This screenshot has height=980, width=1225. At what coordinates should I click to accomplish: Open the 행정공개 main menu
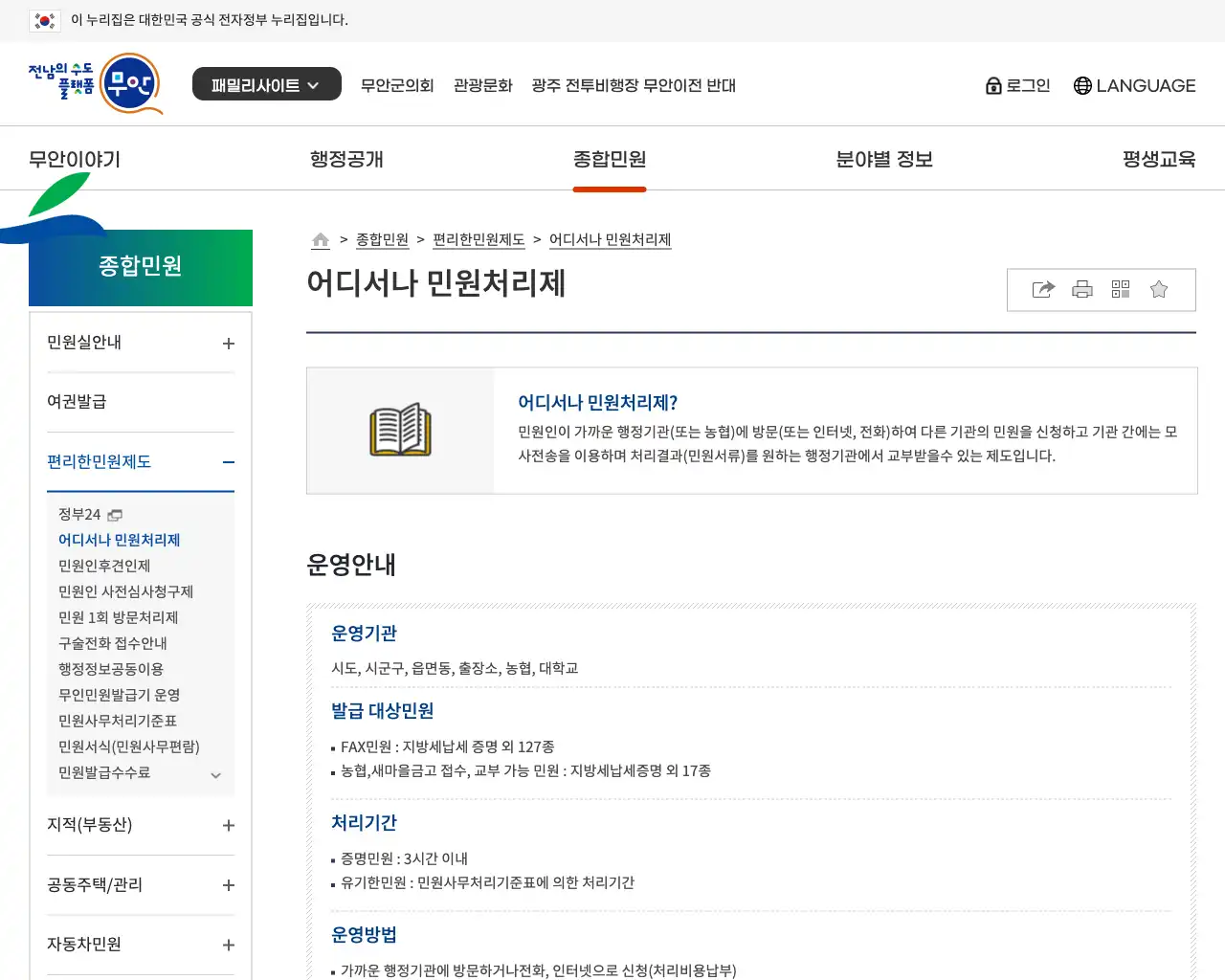pos(346,159)
